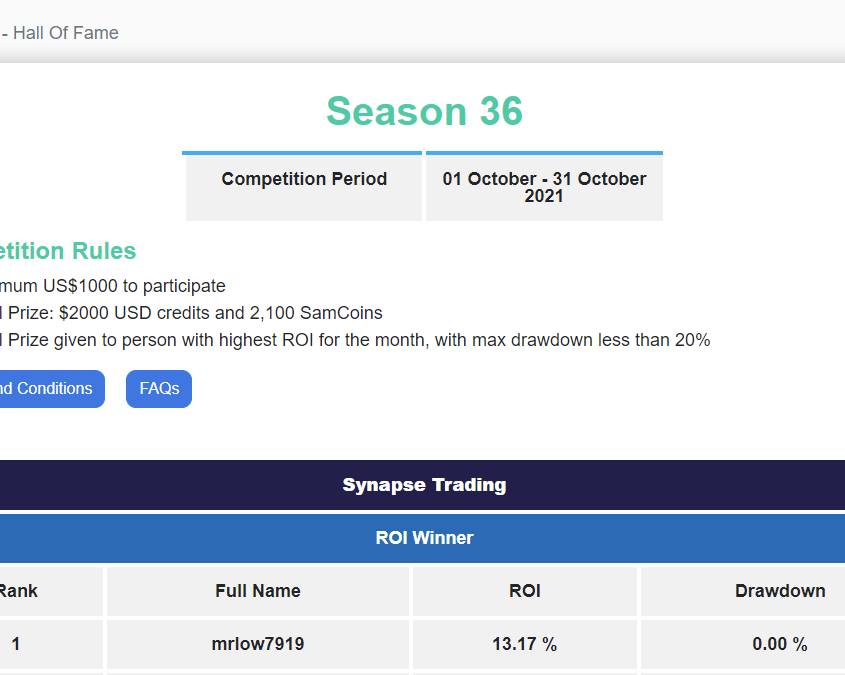Click the ROI column header
This screenshot has width=845, height=675.
click(525, 591)
